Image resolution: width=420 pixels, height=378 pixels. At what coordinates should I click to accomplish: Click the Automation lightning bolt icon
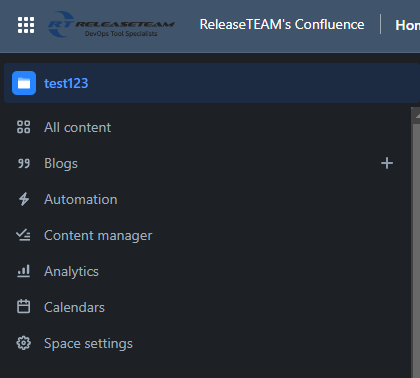(24, 199)
